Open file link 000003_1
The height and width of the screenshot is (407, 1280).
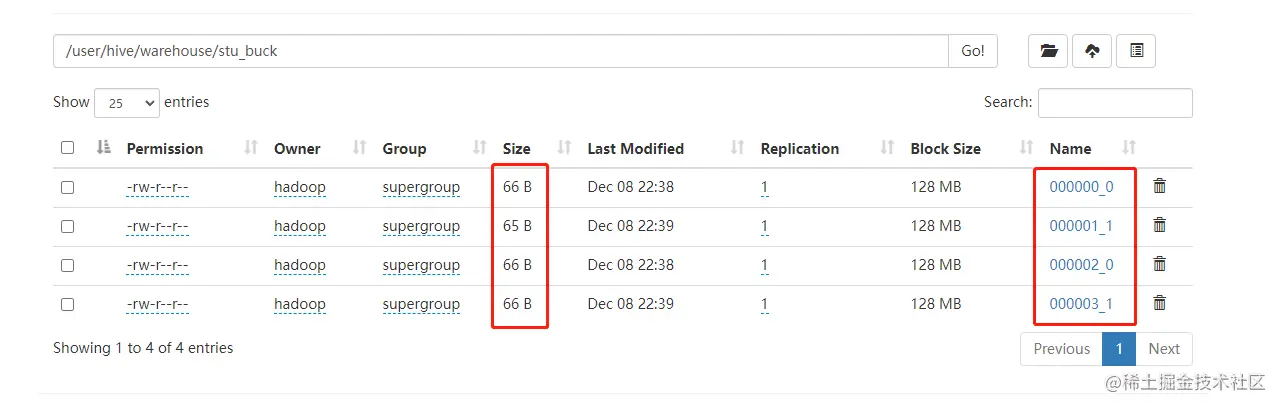pyautogui.click(x=1081, y=304)
